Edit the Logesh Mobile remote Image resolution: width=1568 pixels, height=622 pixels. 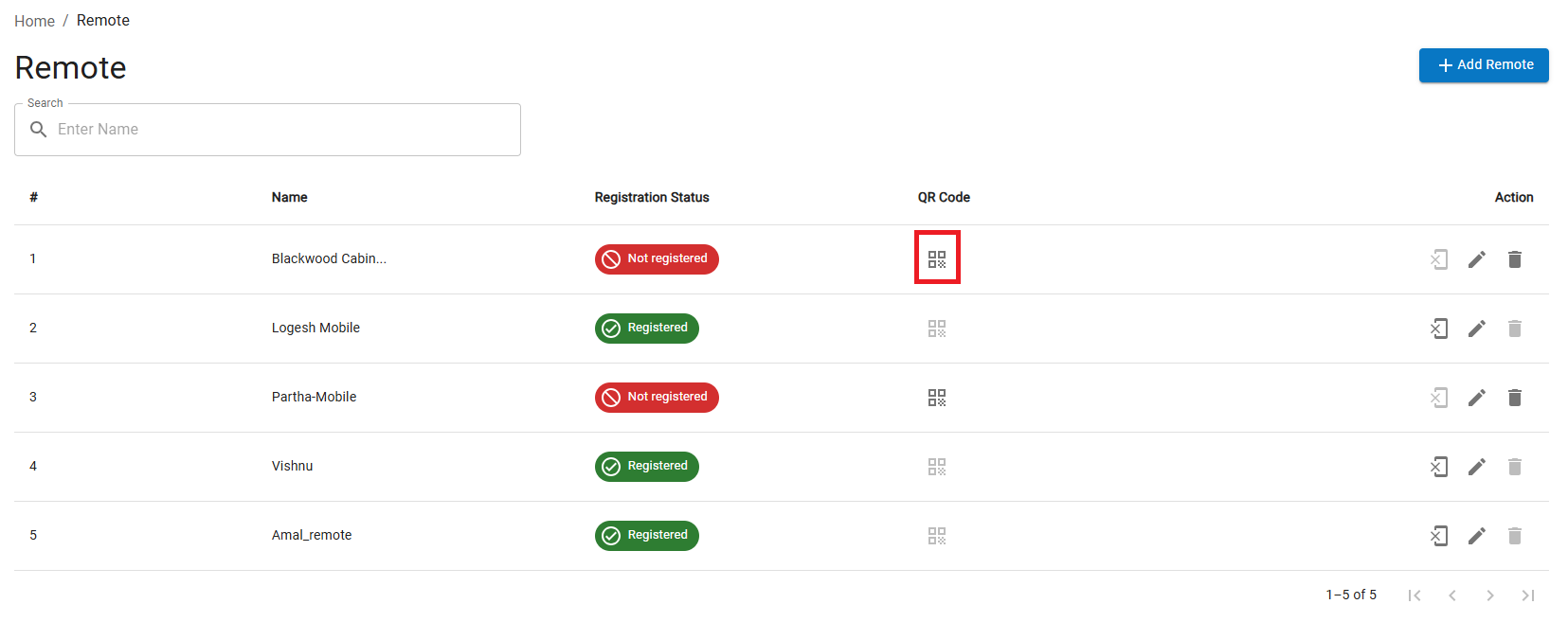(1476, 329)
